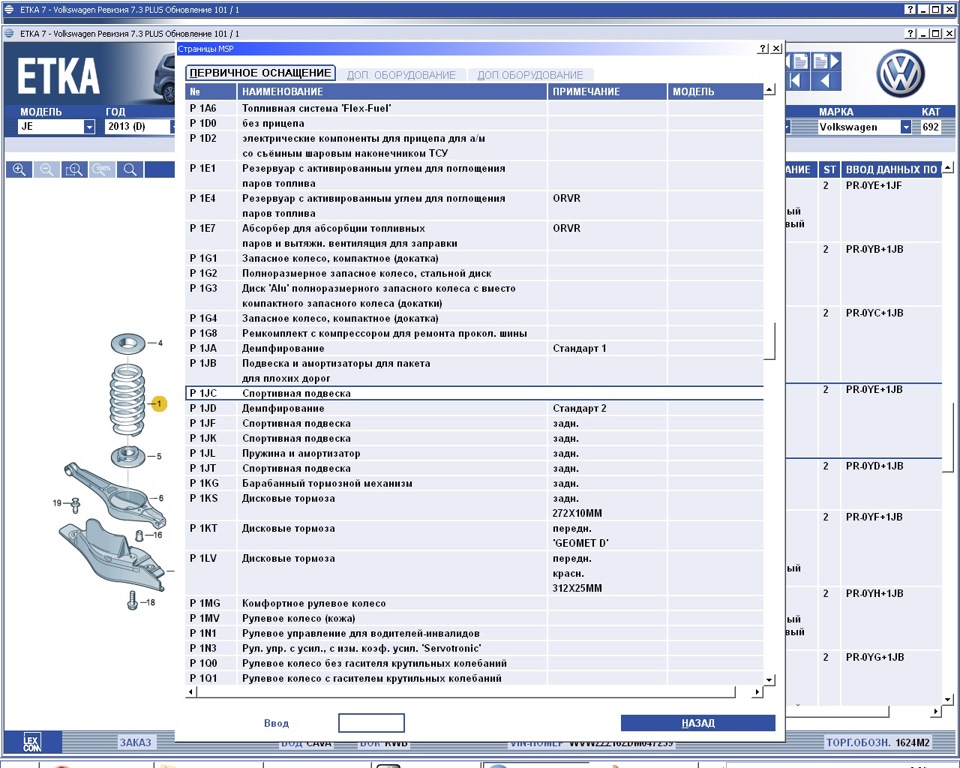
Task: Select row 1D0 без прицепа
Action: pos(474,123)
